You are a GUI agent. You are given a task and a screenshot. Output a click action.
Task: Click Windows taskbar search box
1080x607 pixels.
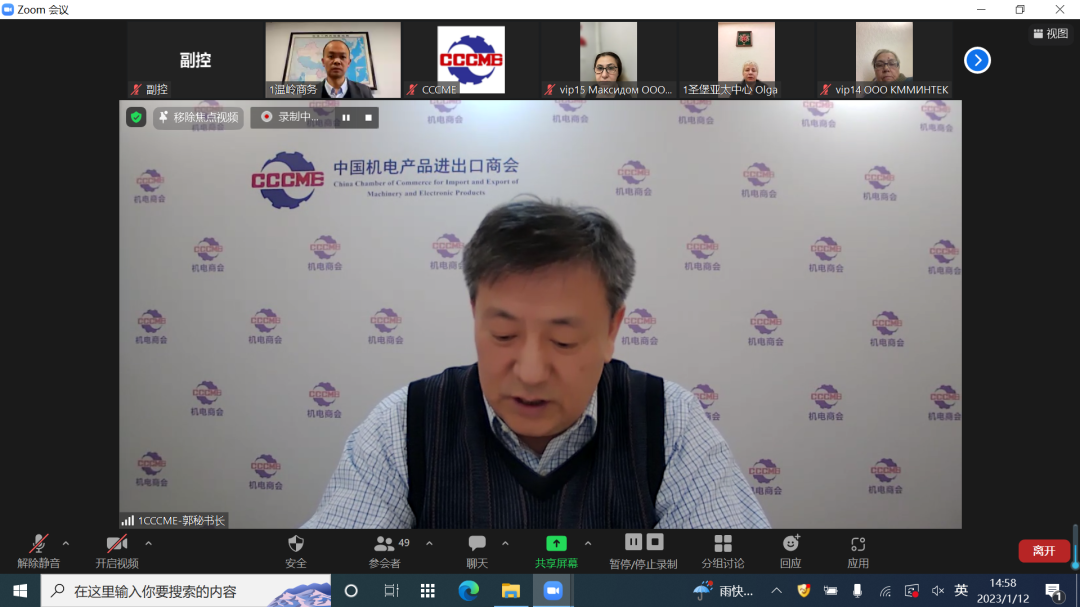[x=186, y=590]
